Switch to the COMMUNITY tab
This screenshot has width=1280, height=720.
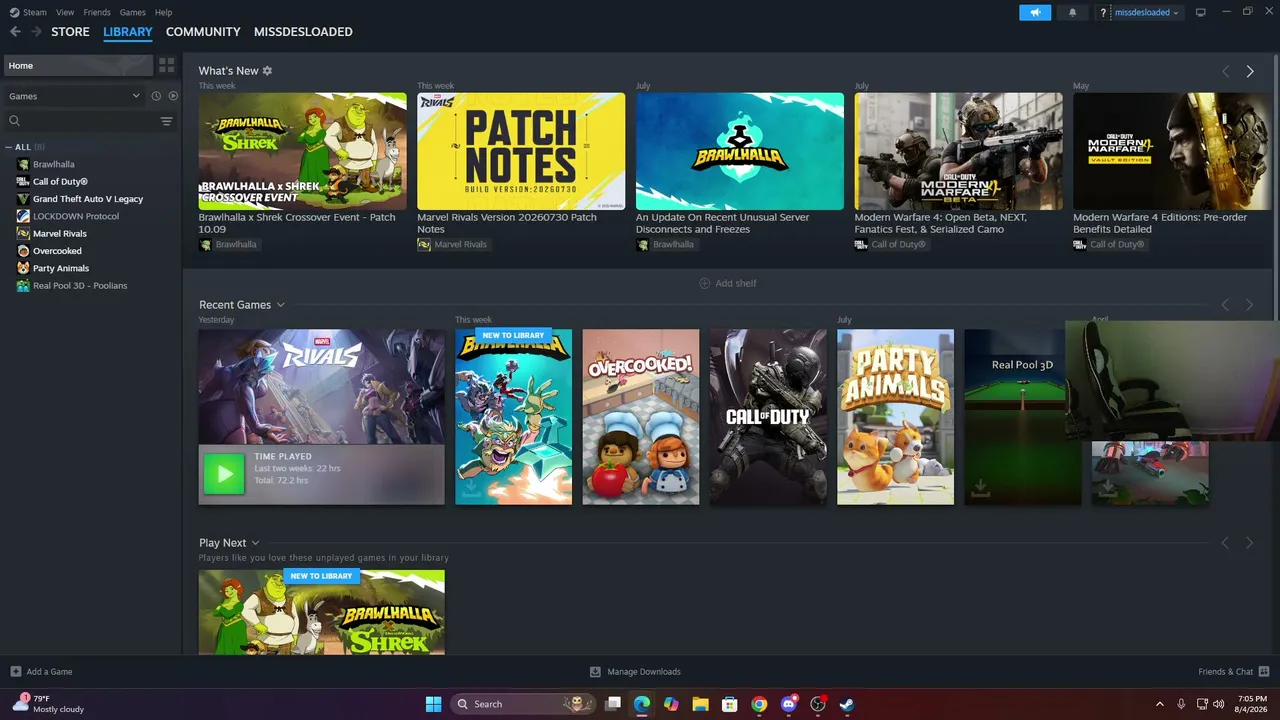coord(203,32)
